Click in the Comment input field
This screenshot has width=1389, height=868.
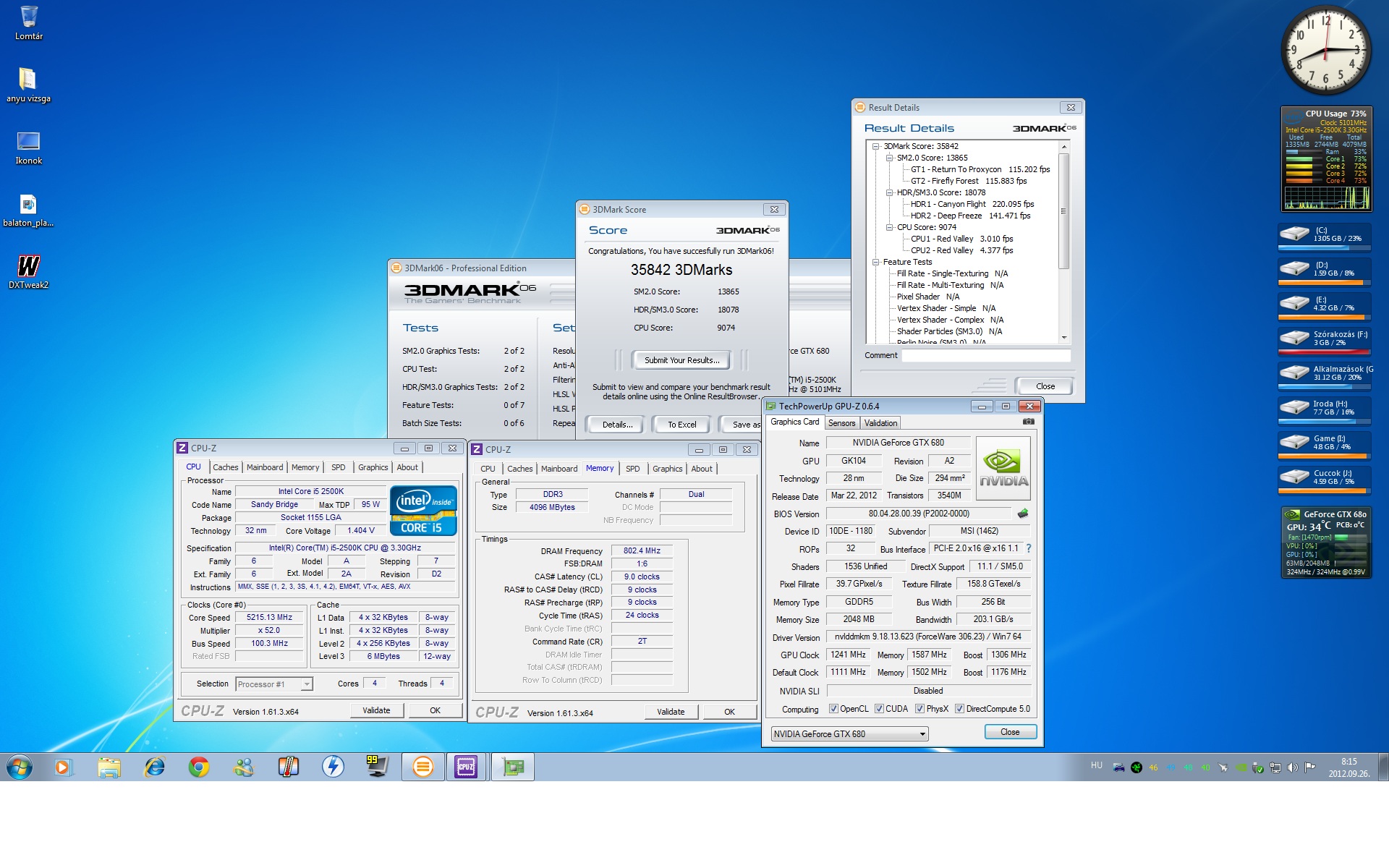pyautogui.click(x=985, y=355)
